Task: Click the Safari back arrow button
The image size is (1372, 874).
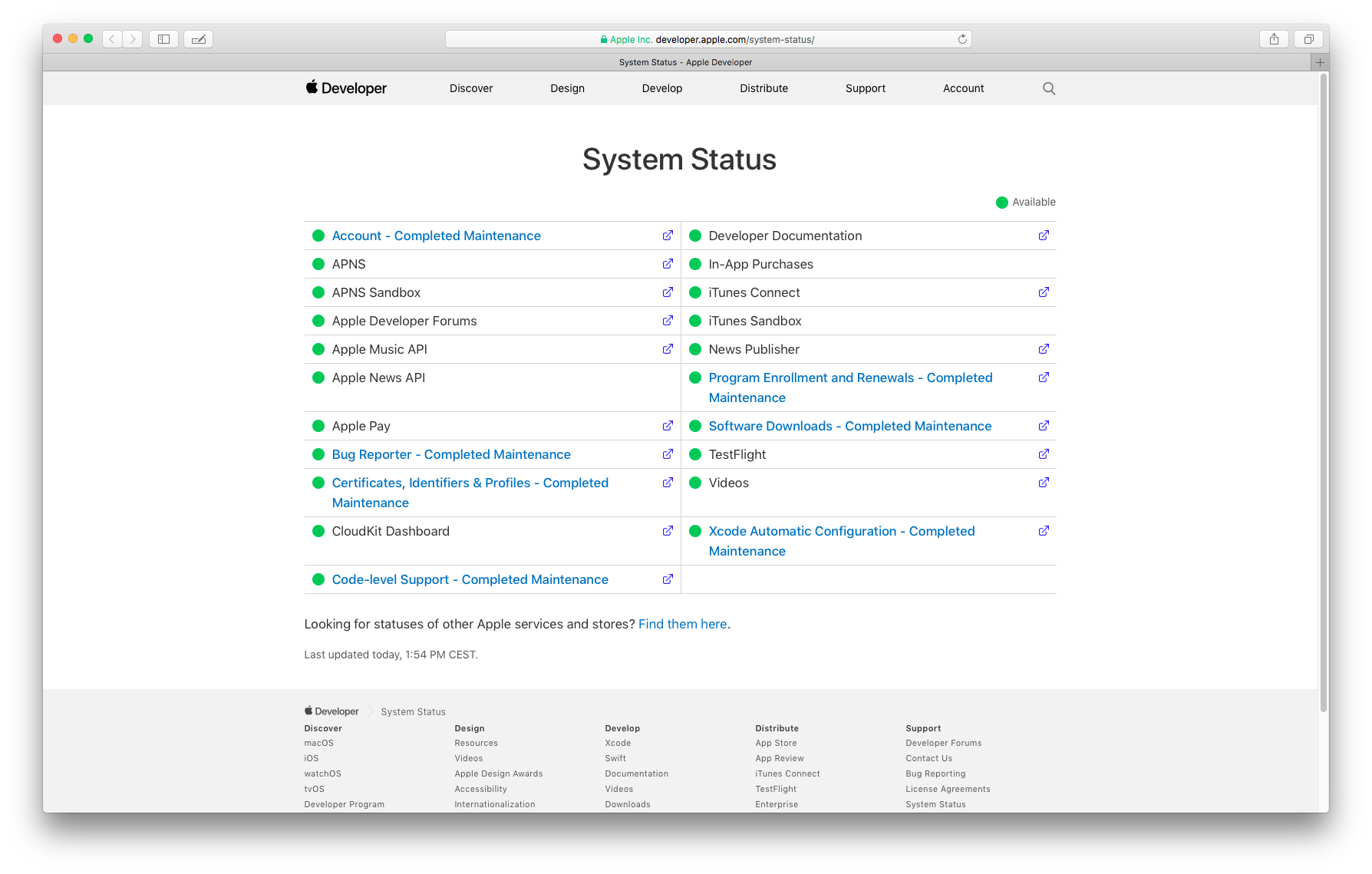Action: click(112, 39)
